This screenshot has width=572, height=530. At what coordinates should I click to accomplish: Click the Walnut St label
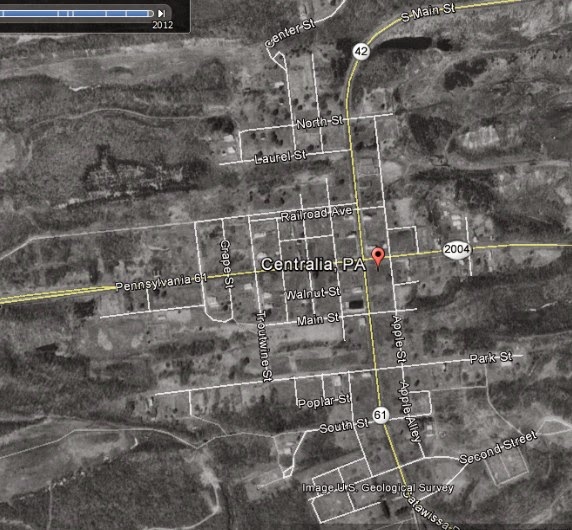(x=313, y=293)
